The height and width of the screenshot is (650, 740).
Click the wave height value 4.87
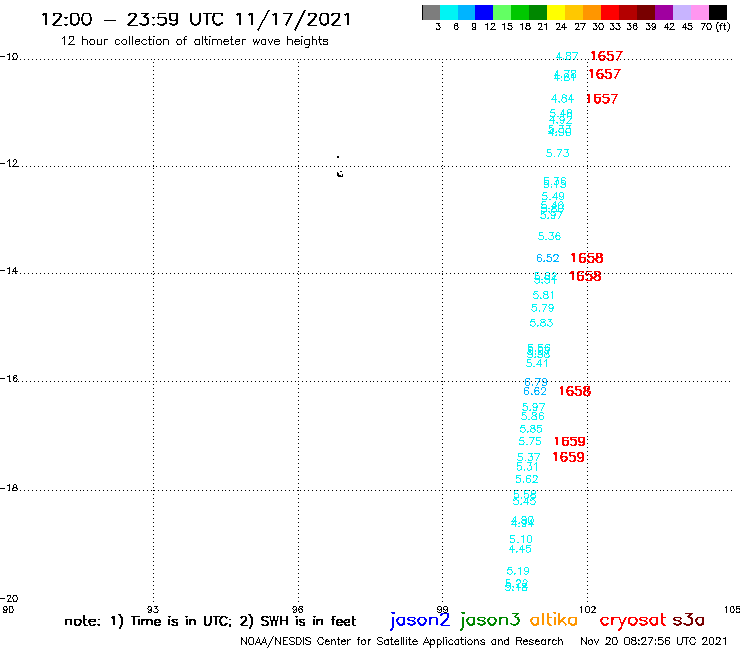(x=567, y=56)
